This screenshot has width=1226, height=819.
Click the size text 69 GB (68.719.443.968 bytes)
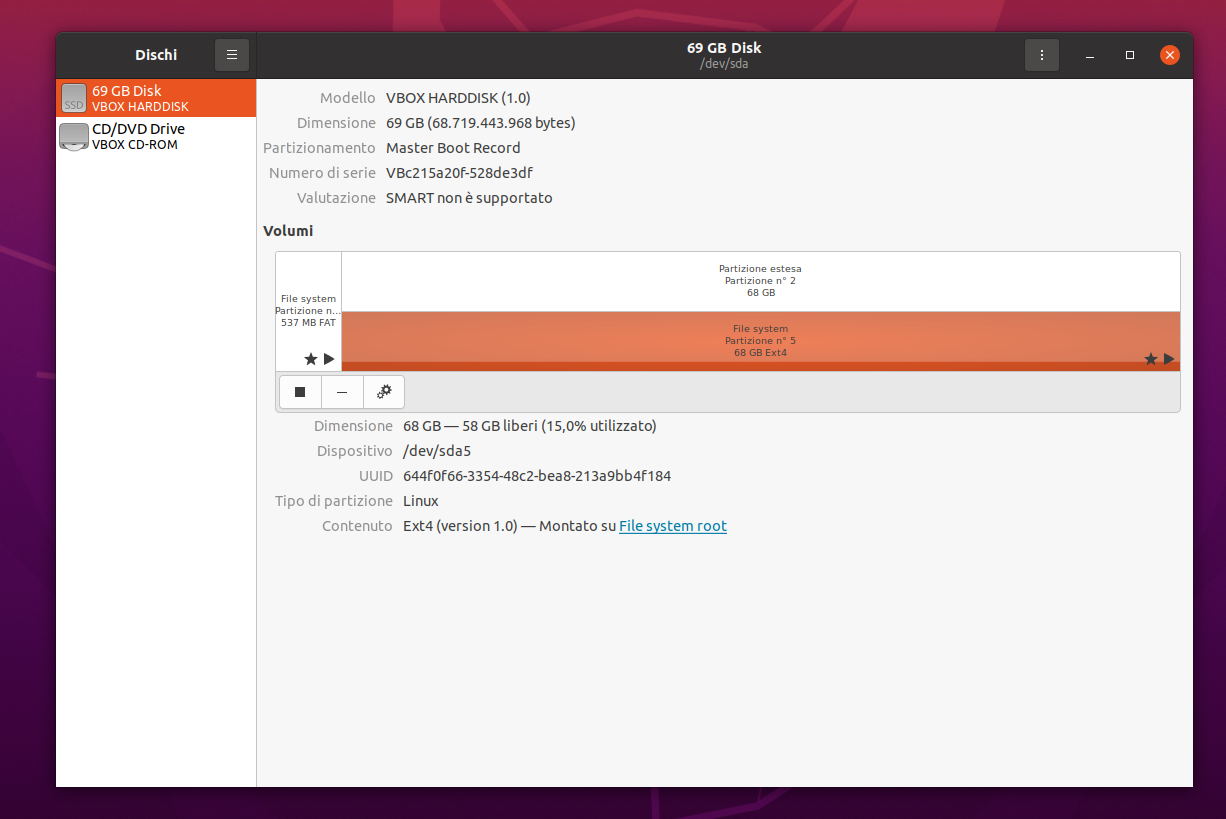tap(481, 123)
